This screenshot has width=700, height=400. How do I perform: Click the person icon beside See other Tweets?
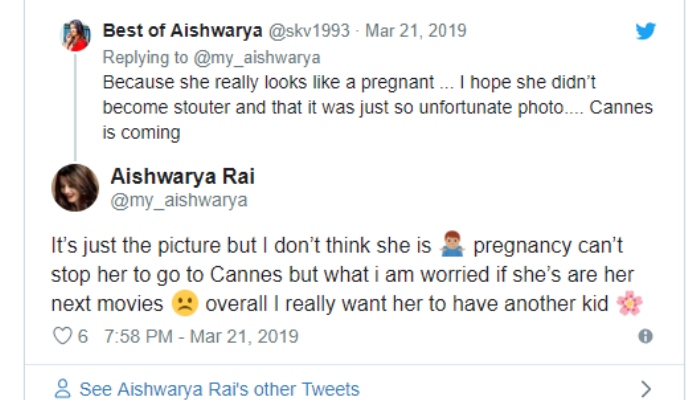(62, 389)
